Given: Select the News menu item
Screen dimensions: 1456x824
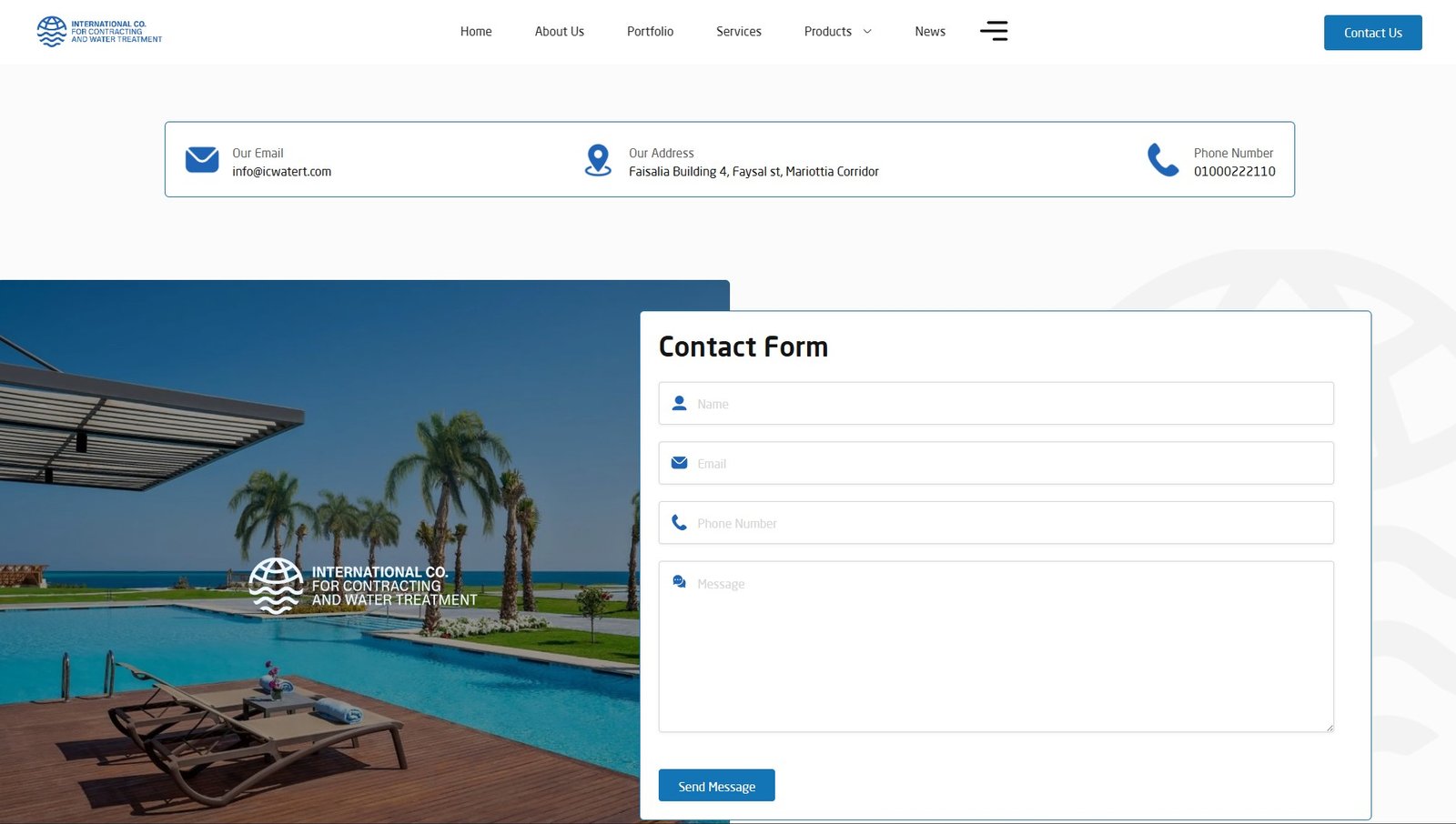Looking at the screenshot, I should 929,32.
